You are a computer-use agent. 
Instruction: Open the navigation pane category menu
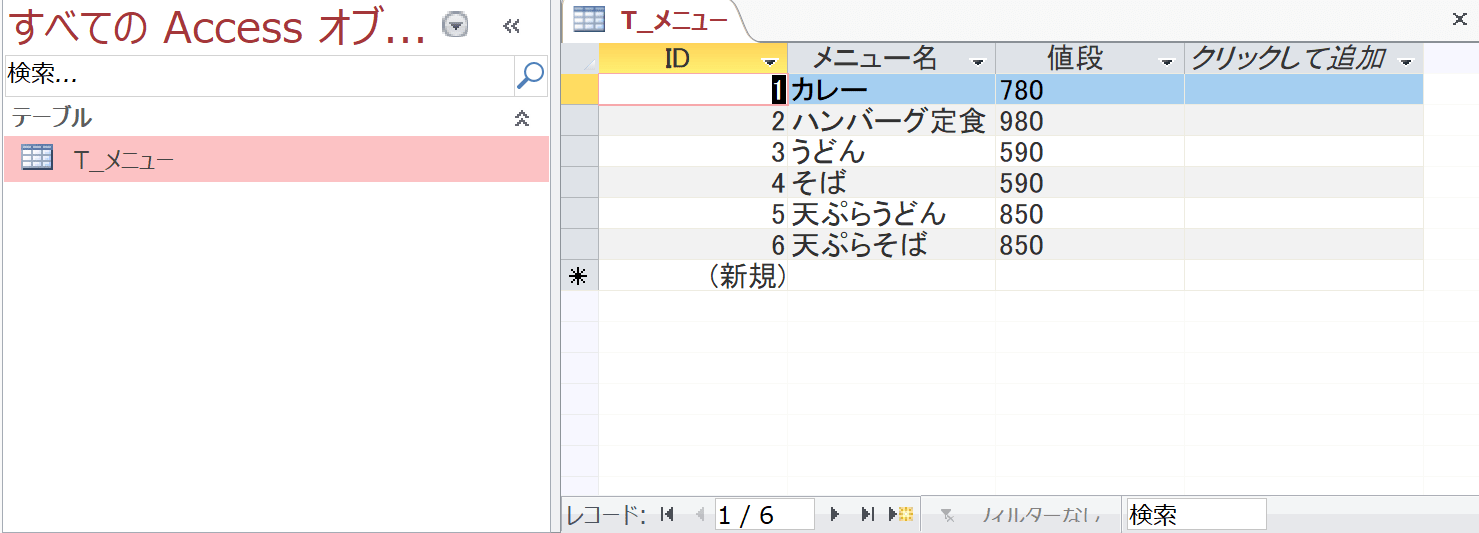tap(455, 26)
